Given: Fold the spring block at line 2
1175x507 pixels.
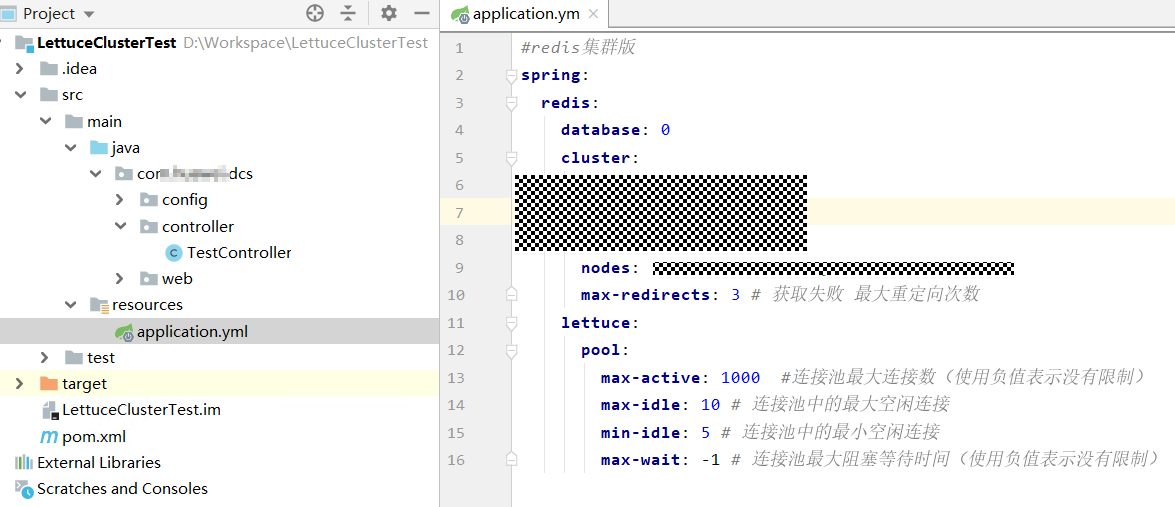Looking at the screenshot, I should (511, 76).
